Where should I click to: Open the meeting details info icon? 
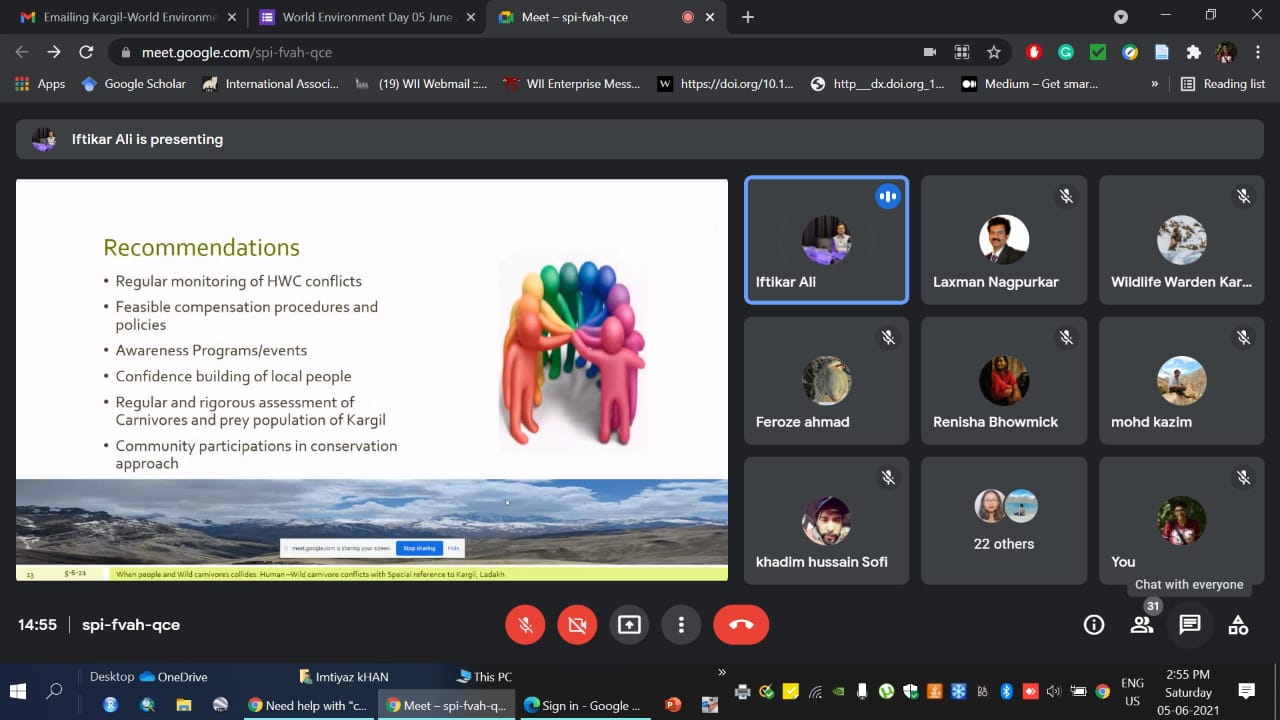pos(1094,625)
